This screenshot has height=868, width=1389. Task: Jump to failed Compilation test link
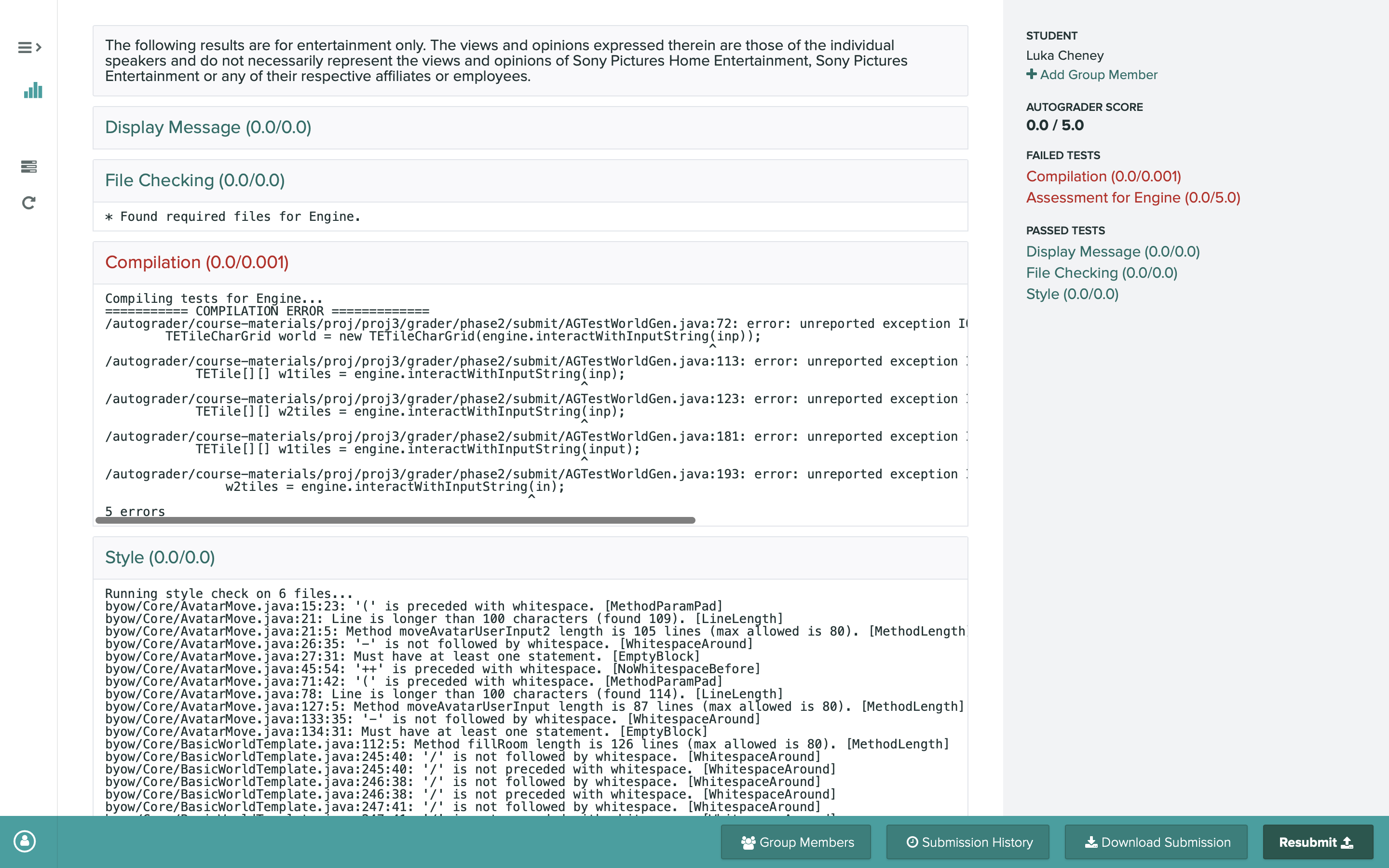(x=1103, y=176)
